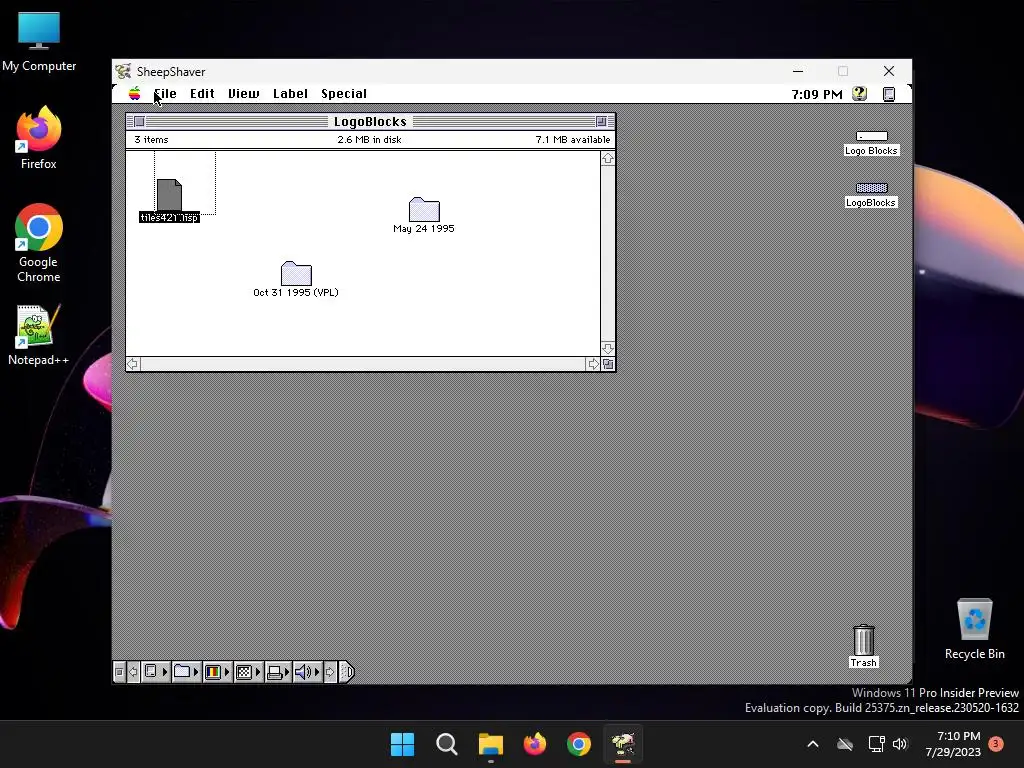
Task: Click the LogoBlocks window grow box
Action: tap(608, 364)
